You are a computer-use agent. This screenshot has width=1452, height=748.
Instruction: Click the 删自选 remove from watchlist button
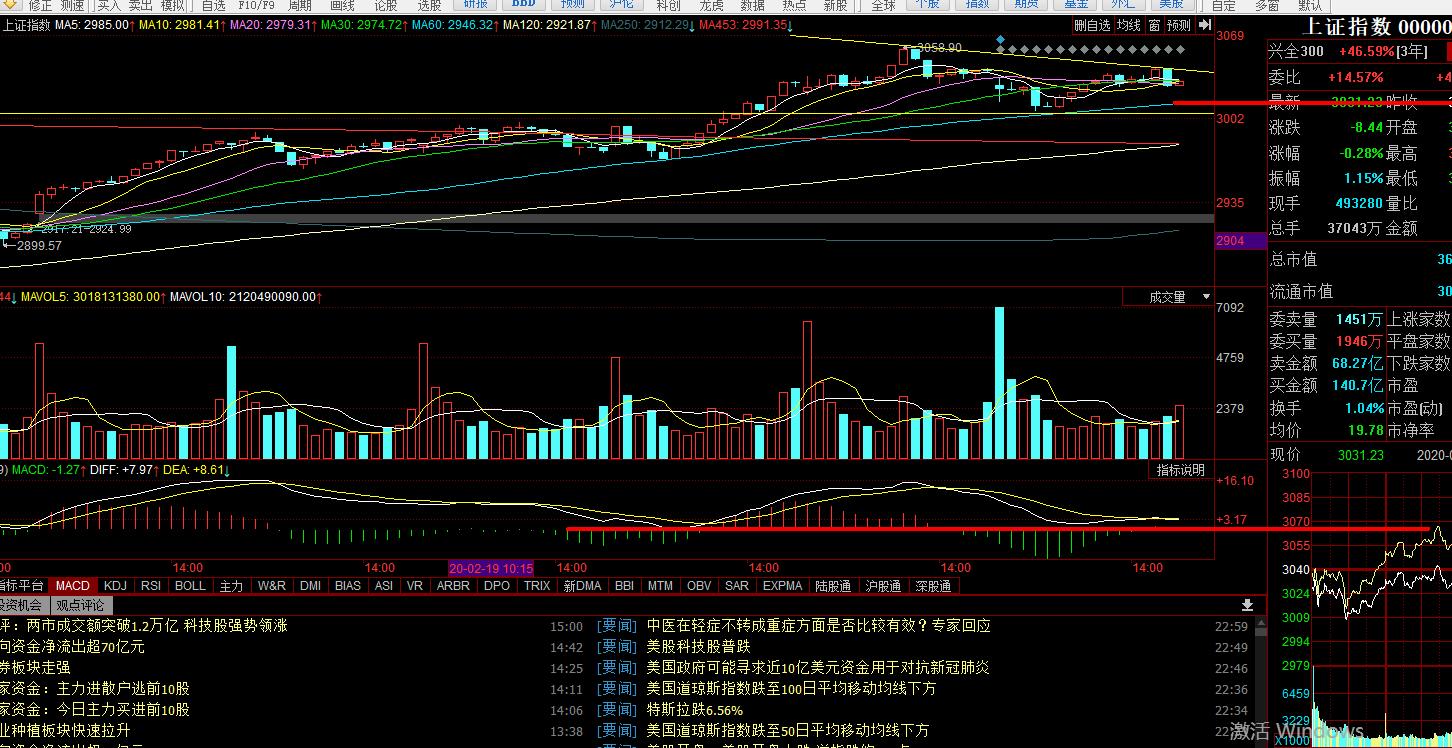tap(1092, 25)
